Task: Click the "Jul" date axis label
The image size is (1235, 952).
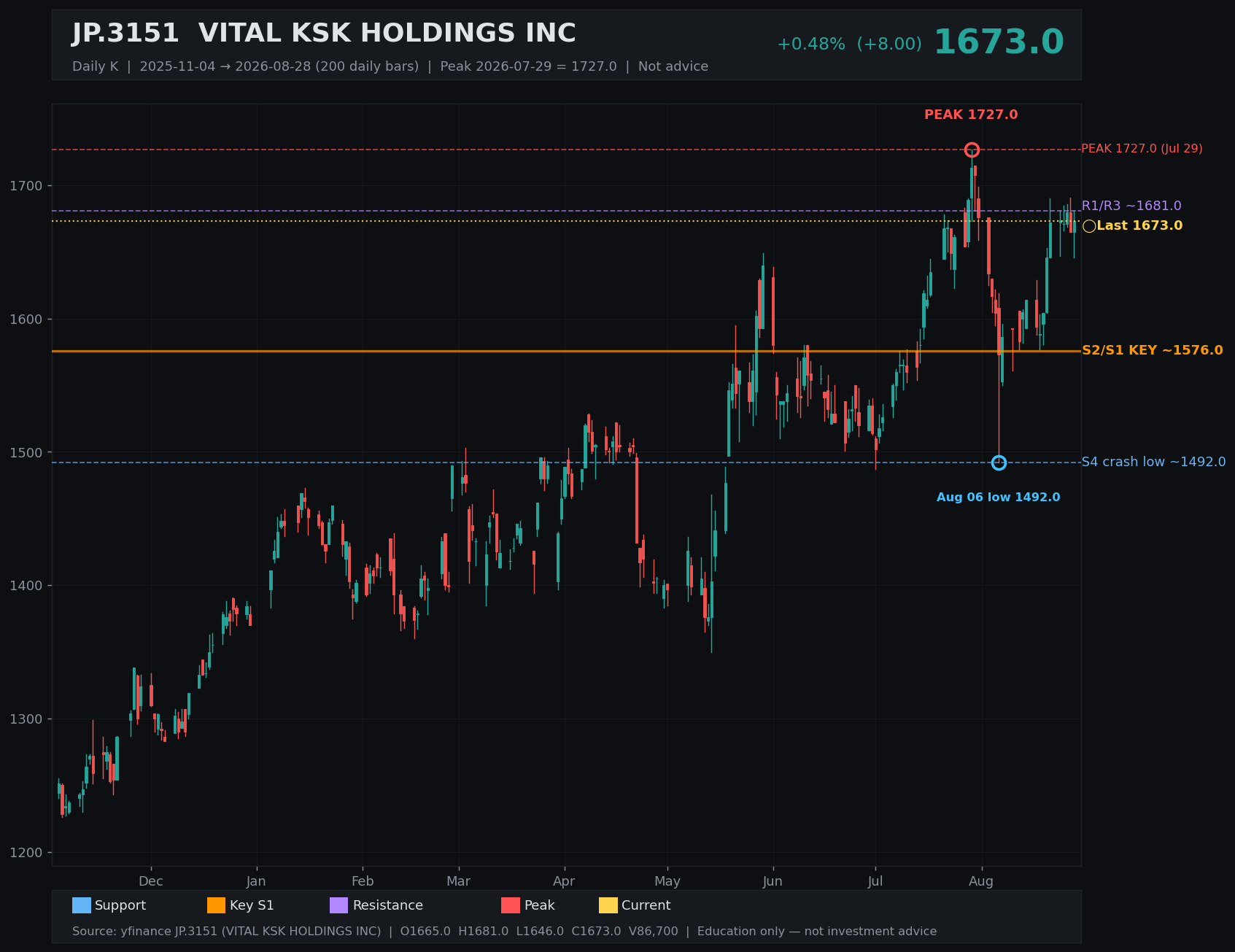Action: (x=875, y=881)
